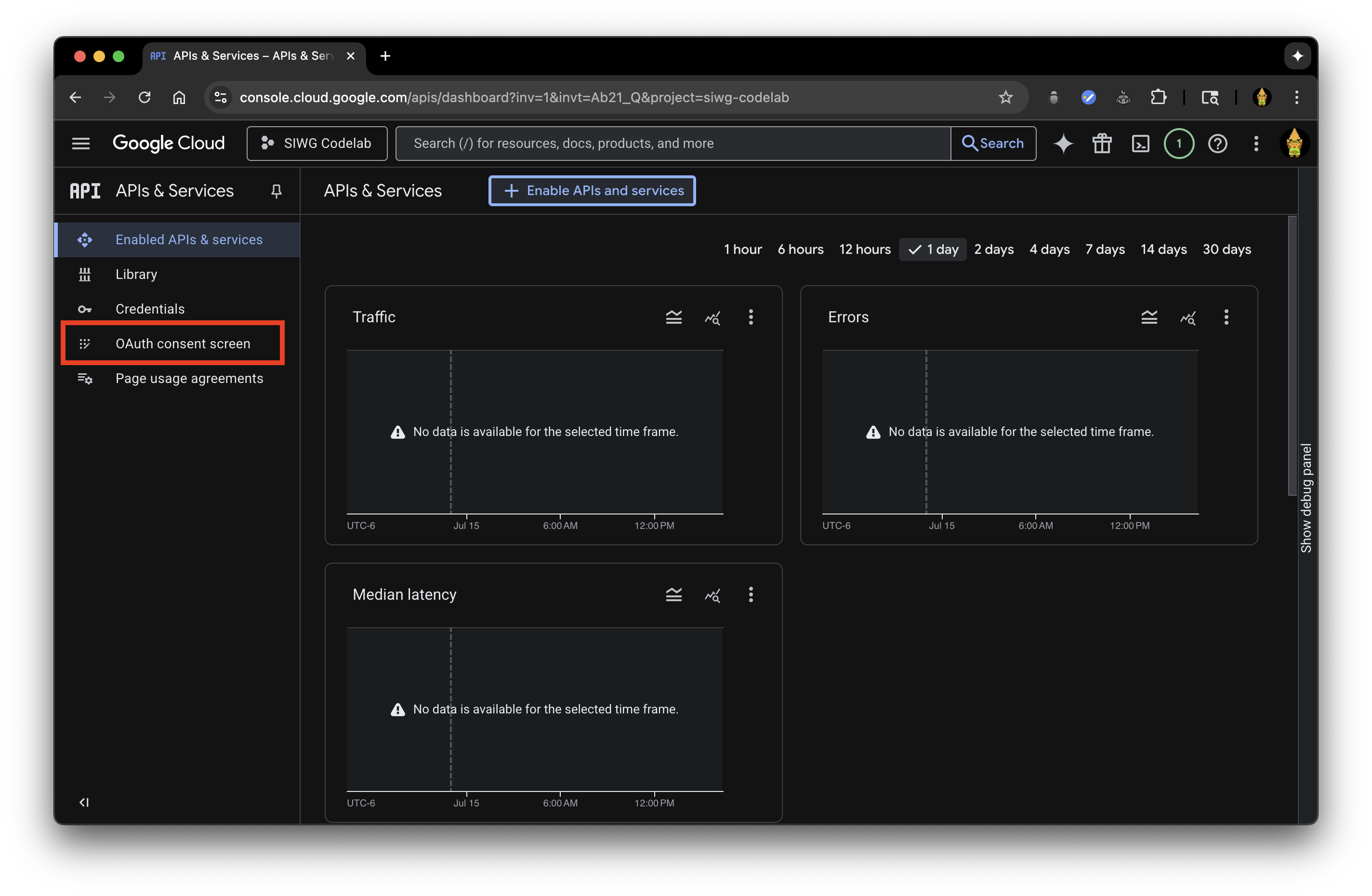Select the 1 hour time range
This screenshot has height=896, width=1372.
coord(742,249)
